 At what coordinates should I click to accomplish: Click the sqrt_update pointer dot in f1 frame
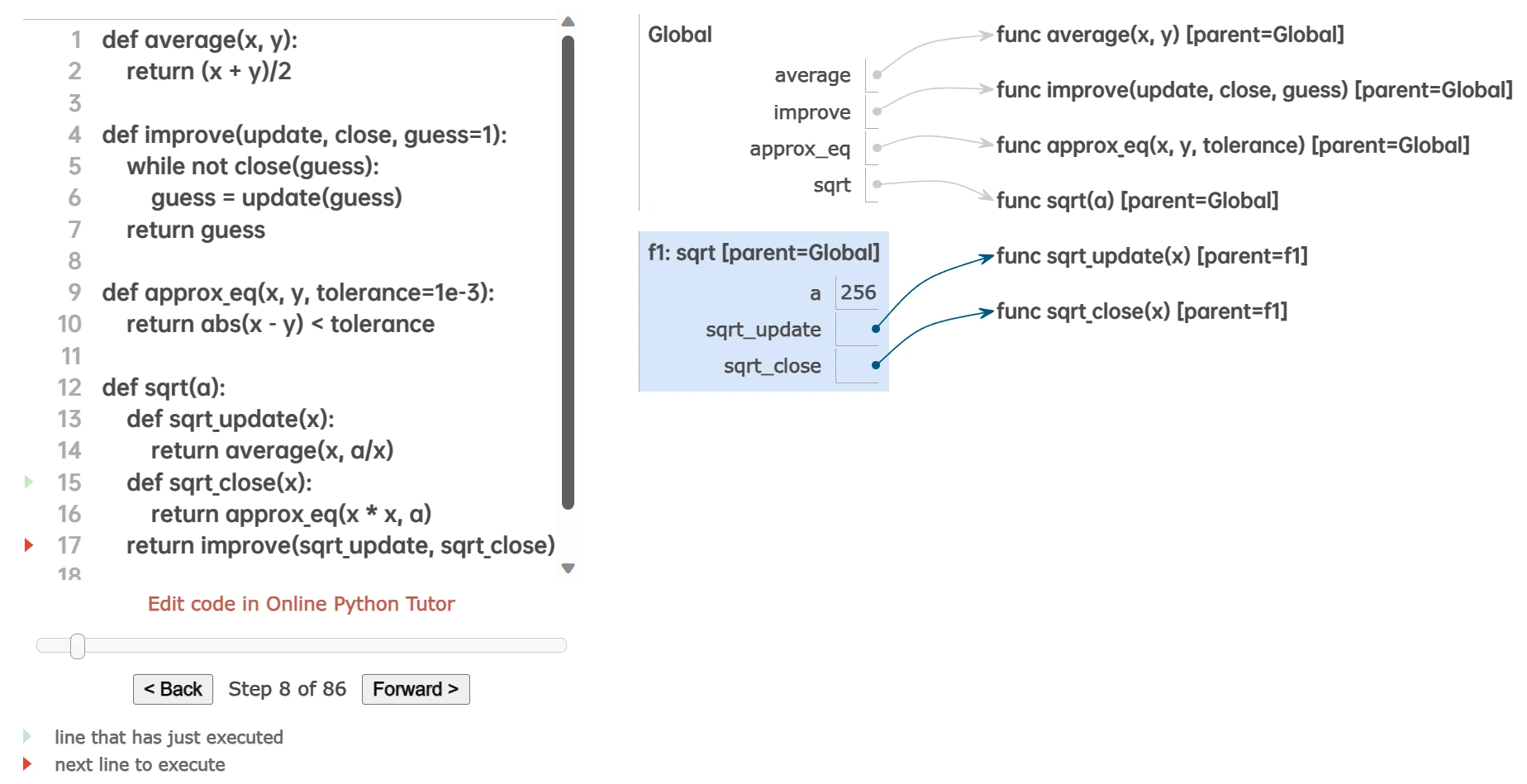[x=876, y=329]
